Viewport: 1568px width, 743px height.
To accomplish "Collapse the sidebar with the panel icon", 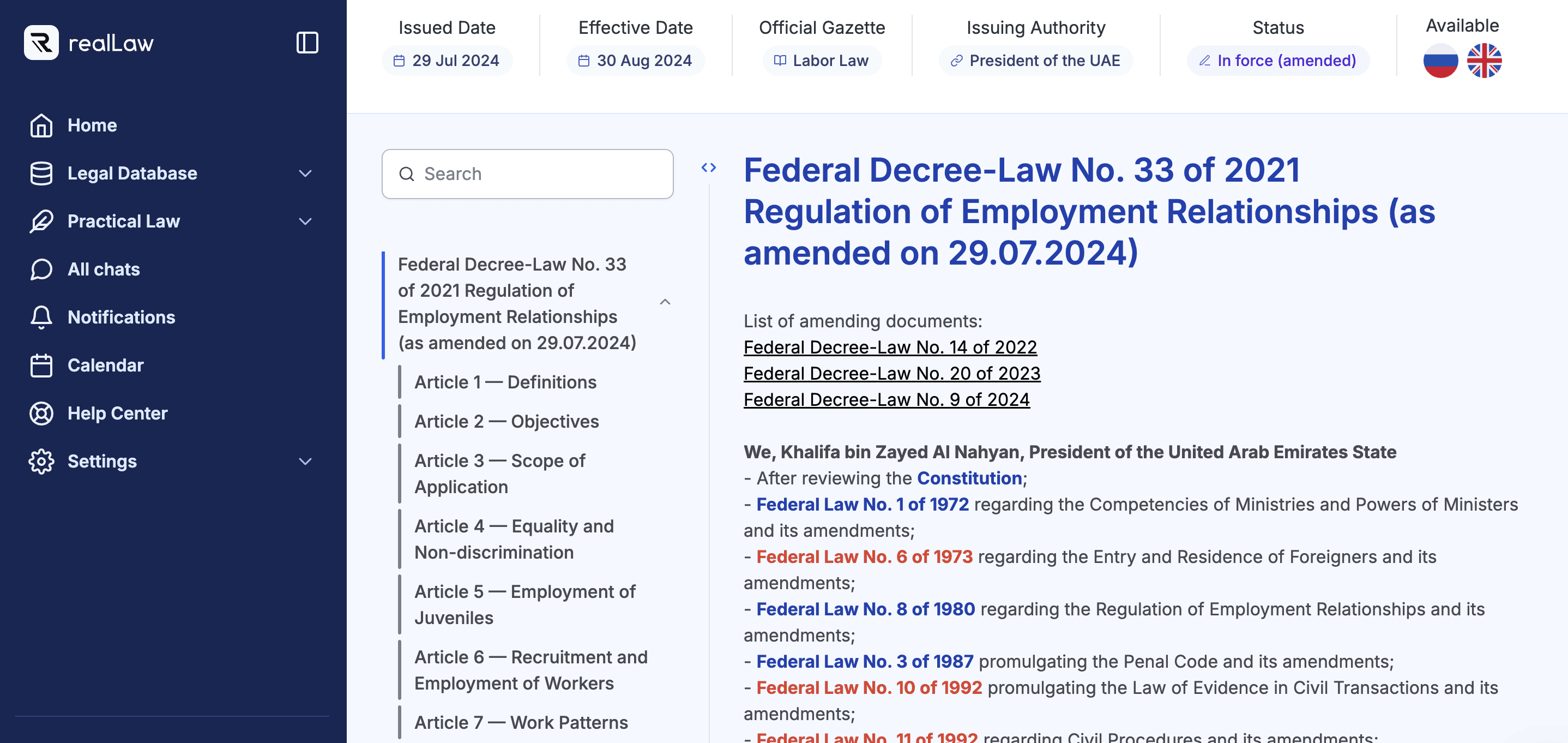I will (x=308, y=43).
